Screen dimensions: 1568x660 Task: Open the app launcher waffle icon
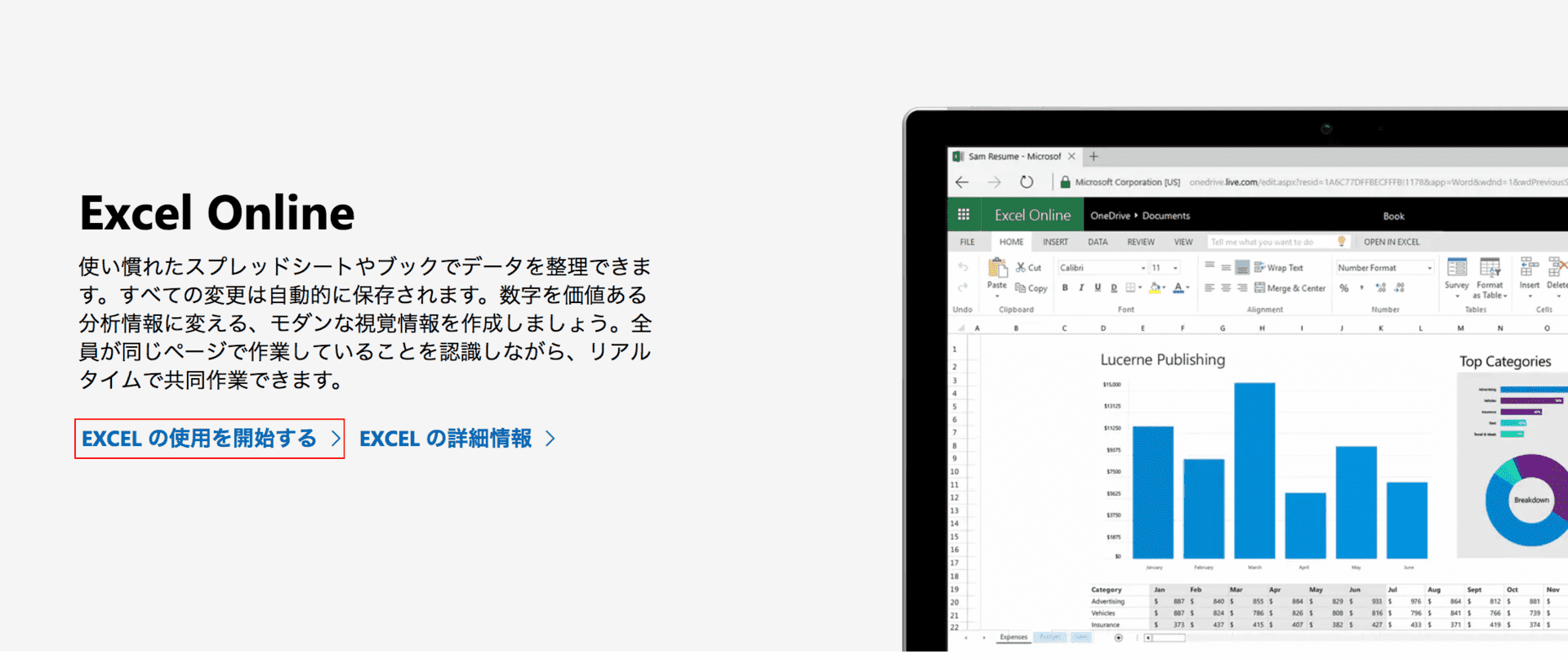(963, 215)
